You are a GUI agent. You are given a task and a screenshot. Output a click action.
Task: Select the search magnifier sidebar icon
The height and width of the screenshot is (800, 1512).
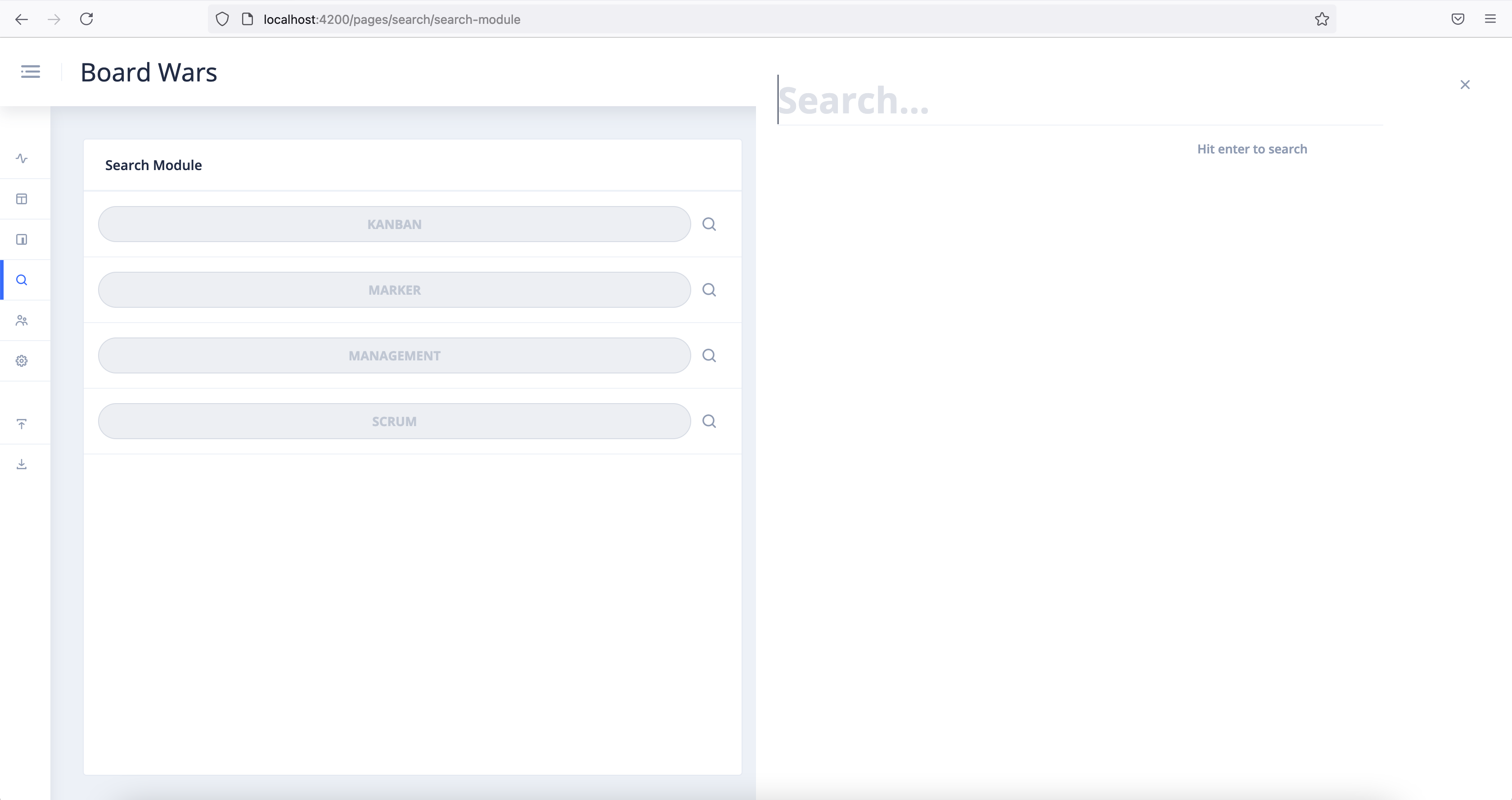[22, 280]
